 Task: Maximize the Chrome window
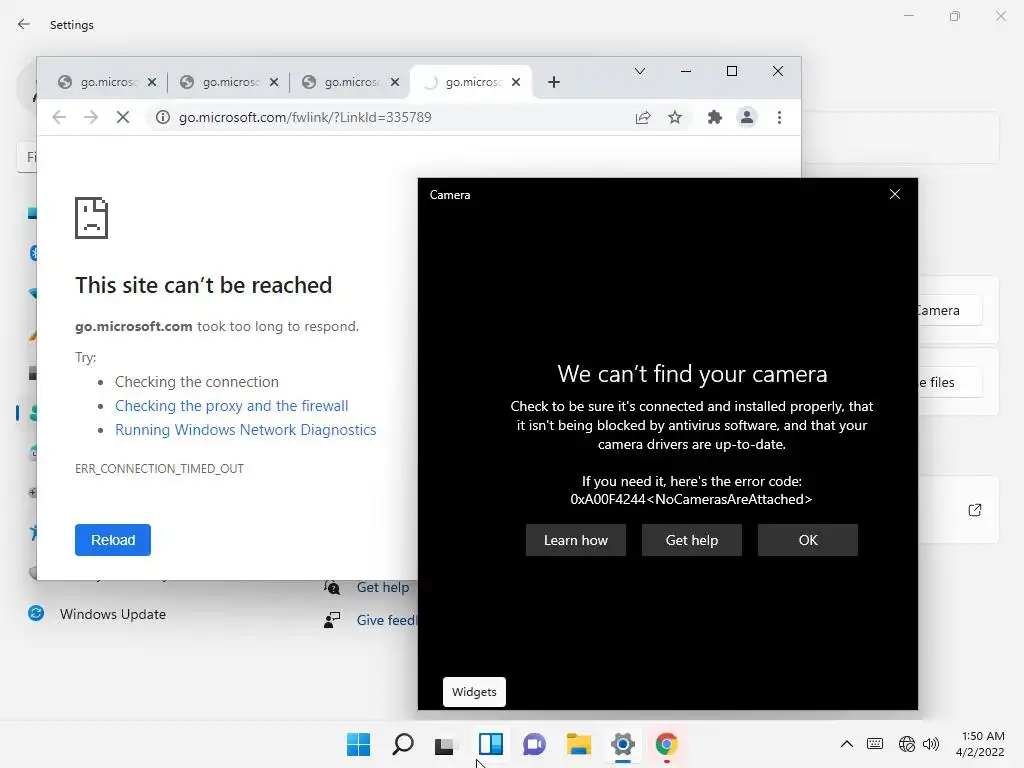pyautogui.click(x=732, y=71)
